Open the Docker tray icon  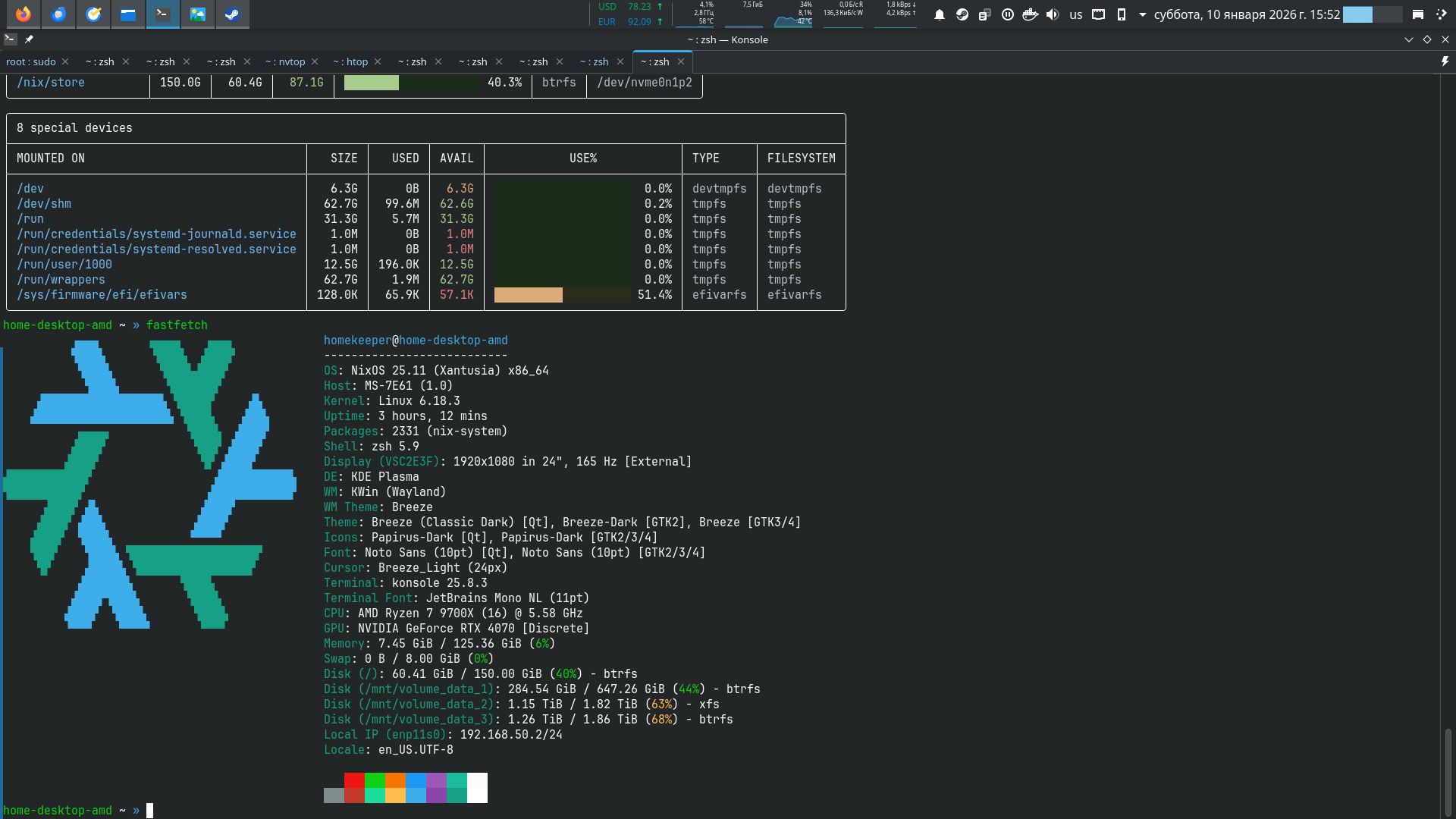(1030, 14)
